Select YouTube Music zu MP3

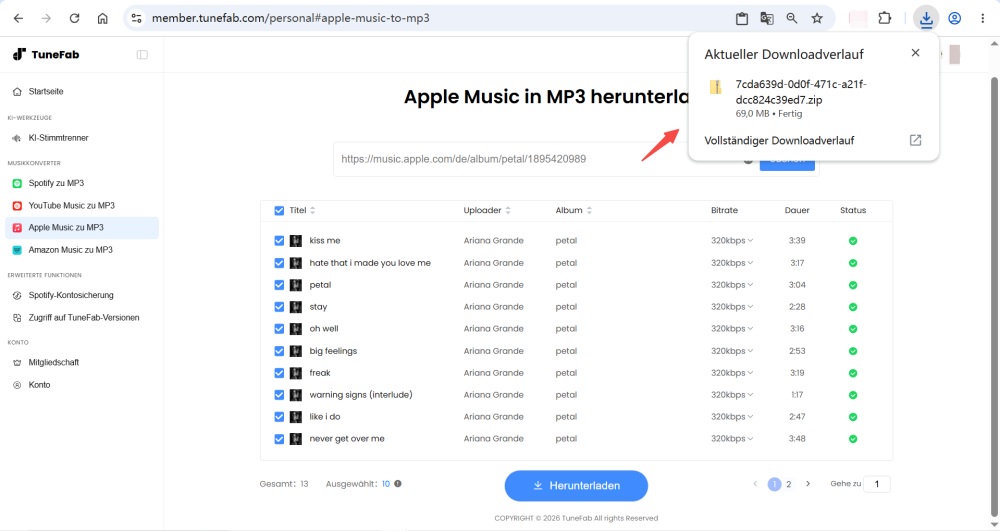click(82, 206)
